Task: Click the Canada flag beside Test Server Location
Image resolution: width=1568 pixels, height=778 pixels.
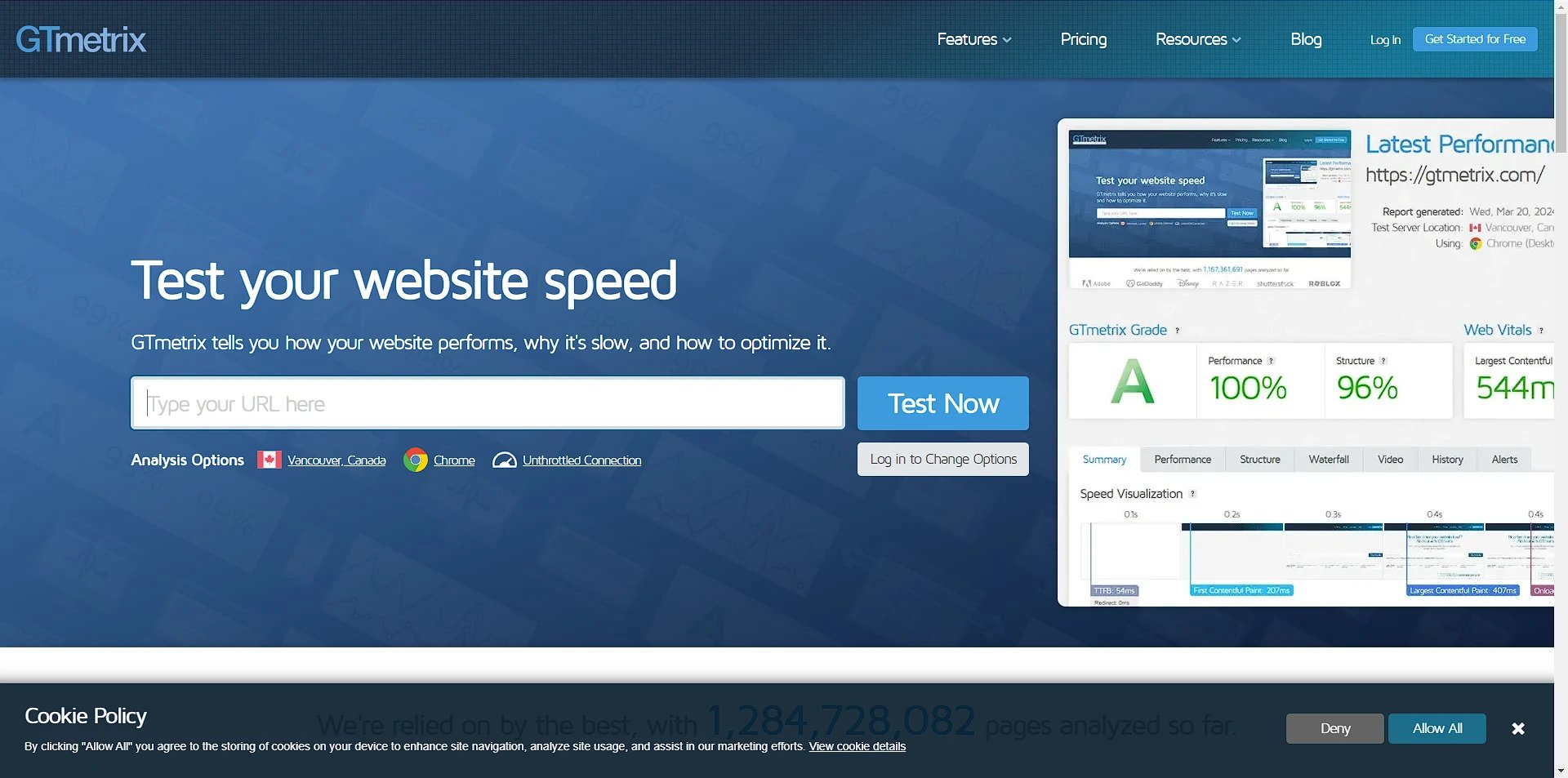Action: click(x=1475, y=228)
